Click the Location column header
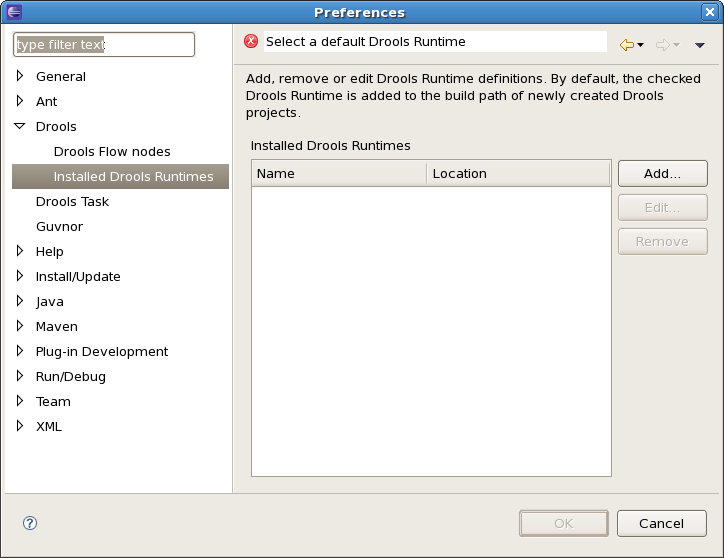Image resolution: width=724 pixels, height=558 pixels. point(518,174)
